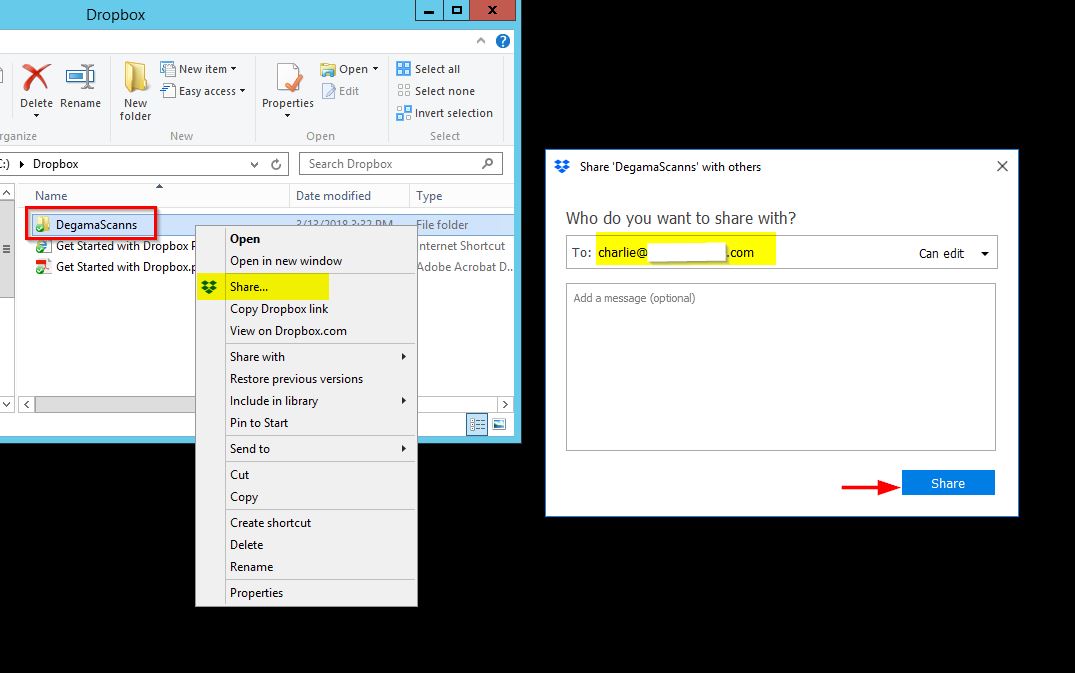The height and width of the screenshot is (673, 1075).
Task: Open the Can edit permission dropdown
Action: pos(954,253)
